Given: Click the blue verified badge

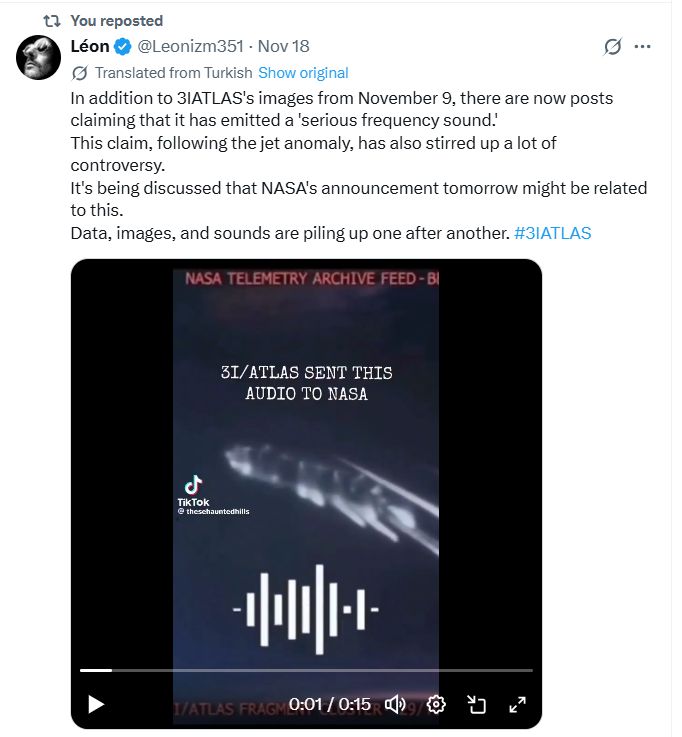Looking at the screenshot, I should [123, 46].
